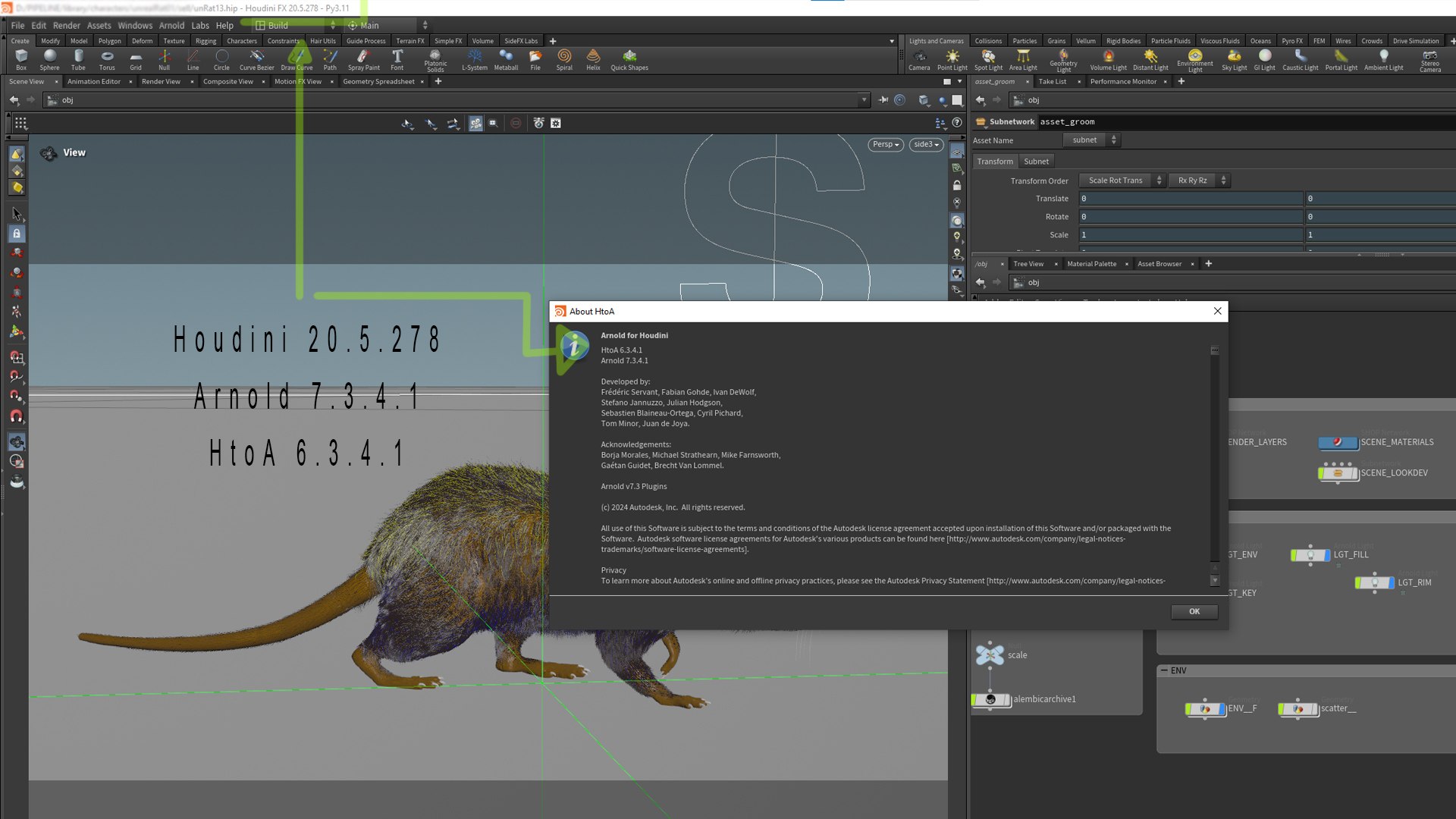Viewport: 1456px width, 819px height.
Task: Select the Spray Paint tool
Action: (364, 60)
